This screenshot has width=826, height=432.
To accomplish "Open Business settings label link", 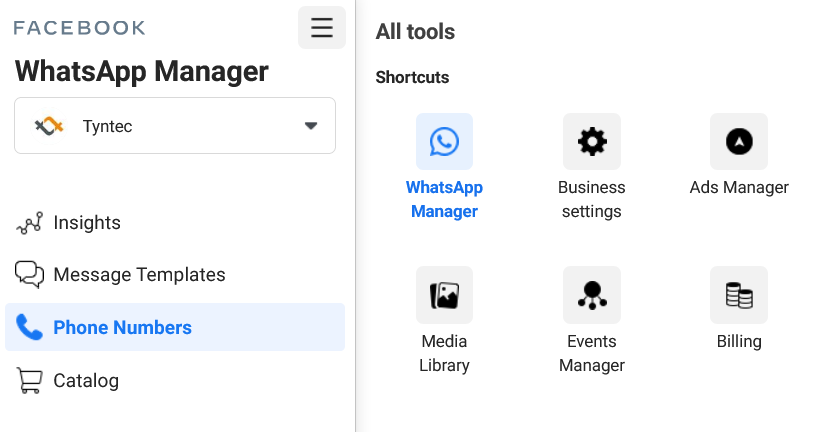I will [592, 199].
